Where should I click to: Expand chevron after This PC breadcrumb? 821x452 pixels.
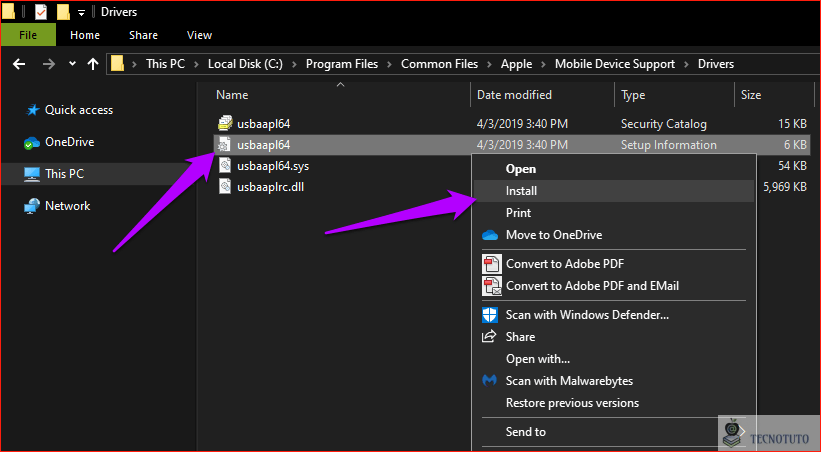pyautogui.click(x=196, y=64)
